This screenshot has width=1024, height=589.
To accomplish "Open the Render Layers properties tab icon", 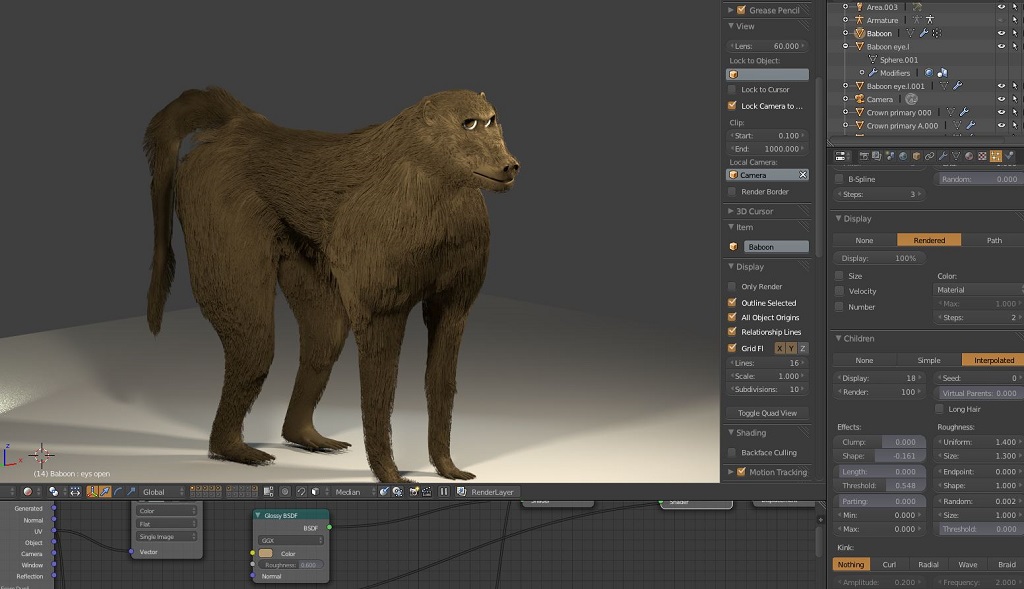I will click(x=877, y=156).
